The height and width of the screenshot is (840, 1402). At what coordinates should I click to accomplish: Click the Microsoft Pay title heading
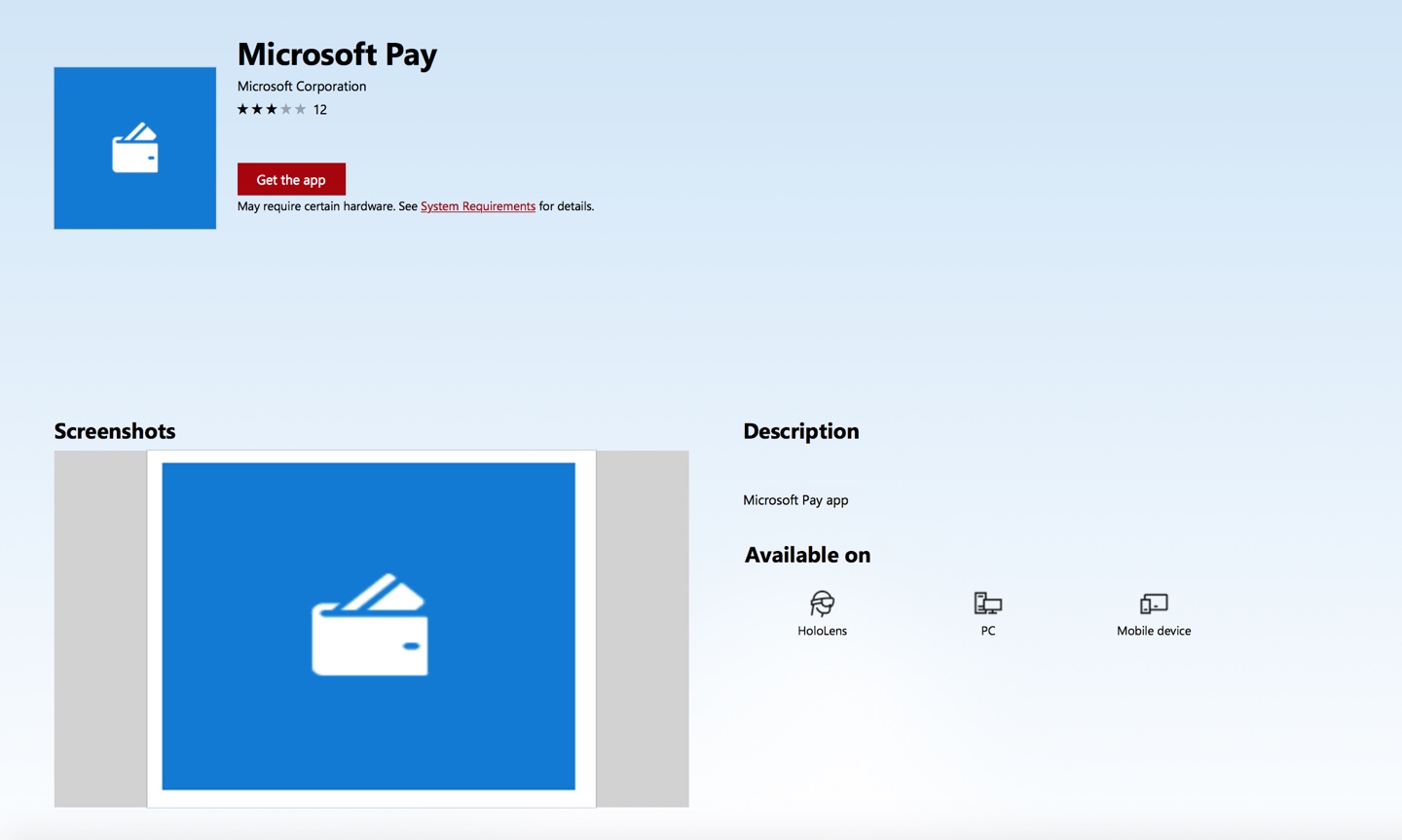tap(337, 54)
